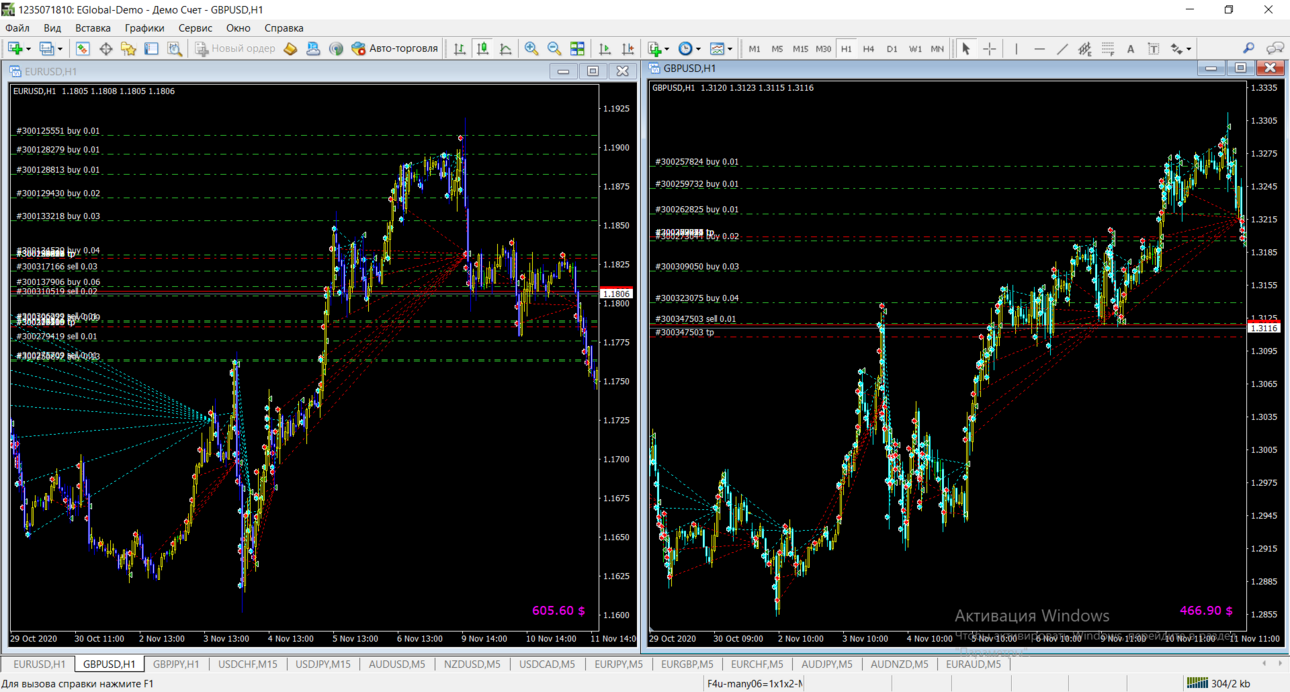
Task: Select the vertical line tool
Action: (1016, 48)
